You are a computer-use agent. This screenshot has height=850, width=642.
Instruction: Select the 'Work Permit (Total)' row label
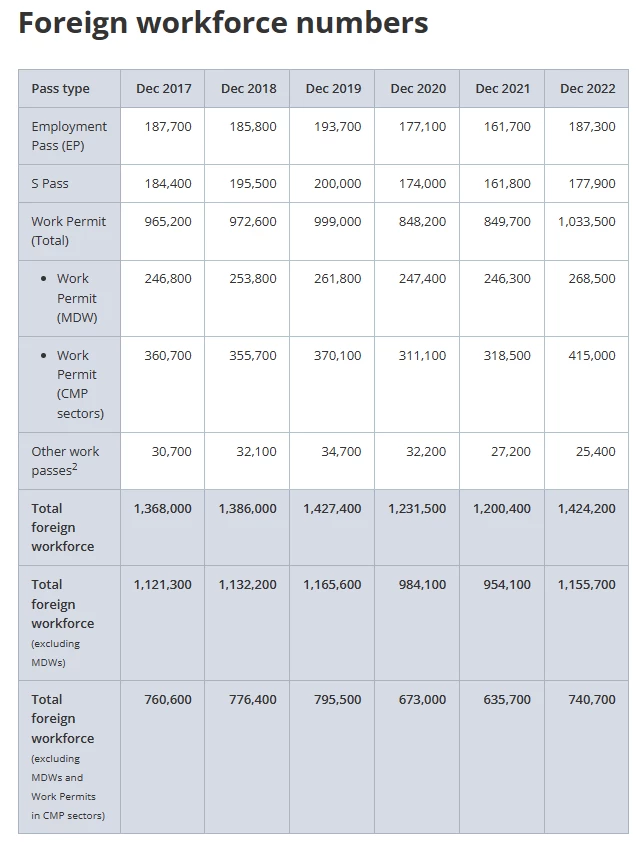click(68, 231)
